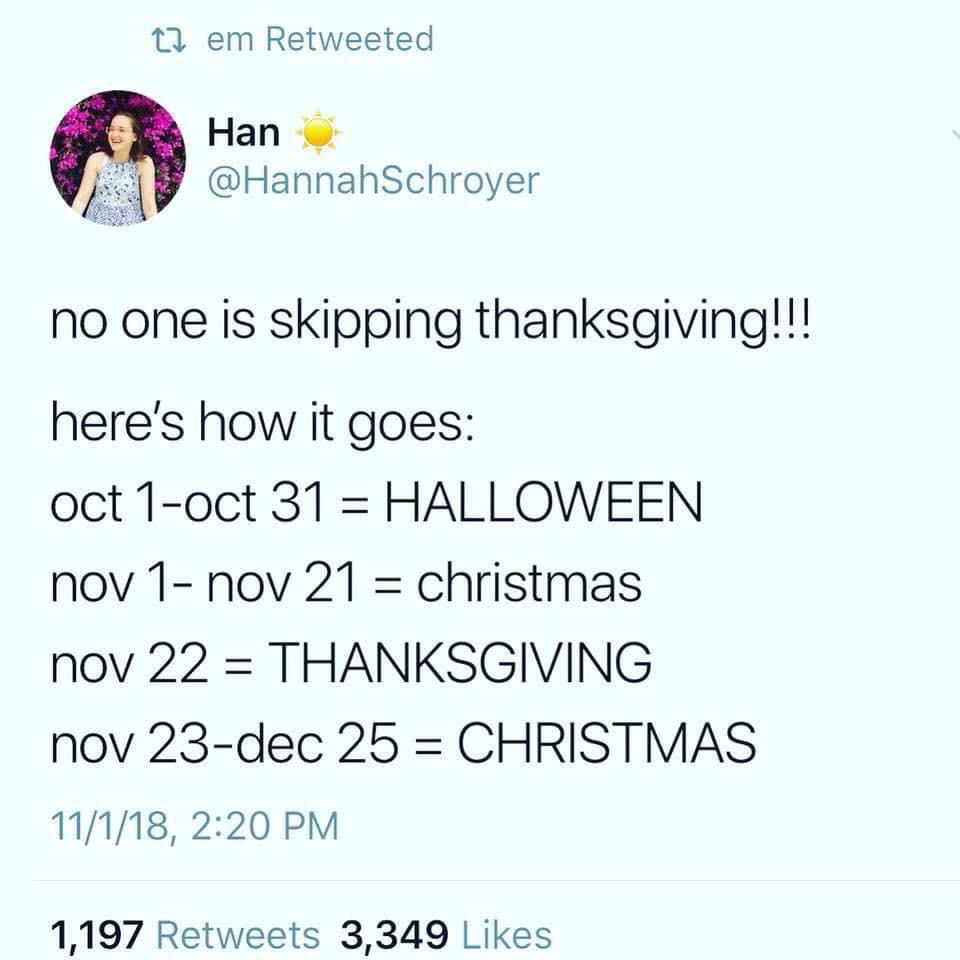Click the line 'oct 1-oct 31 = HALLOWEEN'
Image resolution: width=960 pixels, height=960 pixels.
(377, 503)
